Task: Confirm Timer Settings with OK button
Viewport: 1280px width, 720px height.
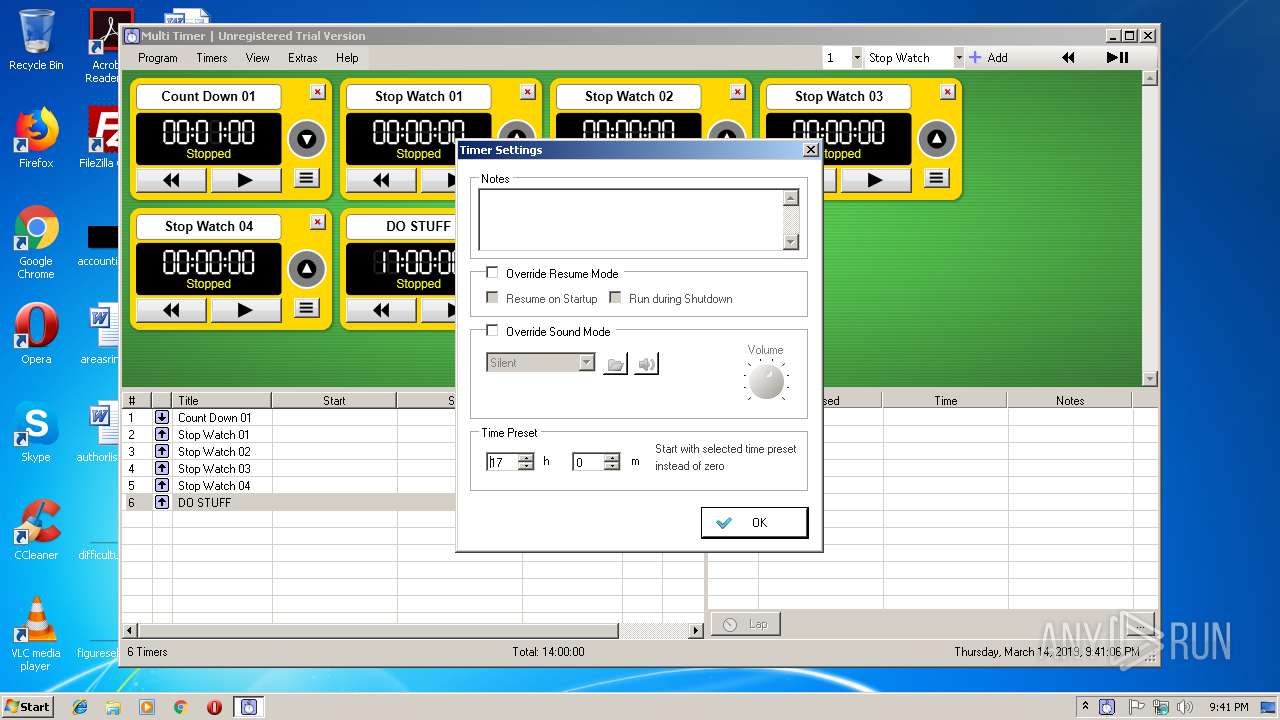Action: [x=755, y=523]
